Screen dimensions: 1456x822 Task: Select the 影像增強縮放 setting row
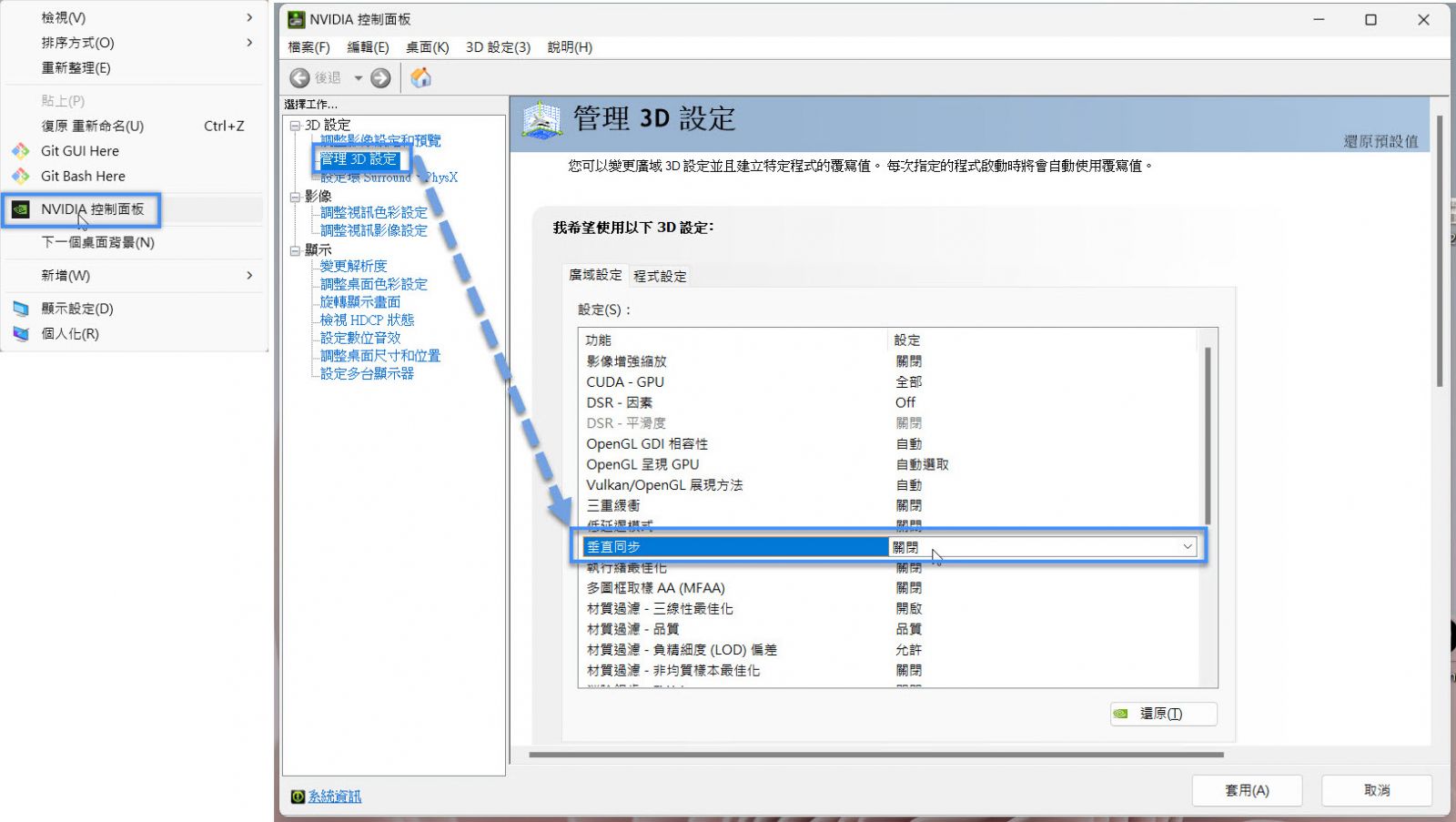tap(890, 361)
